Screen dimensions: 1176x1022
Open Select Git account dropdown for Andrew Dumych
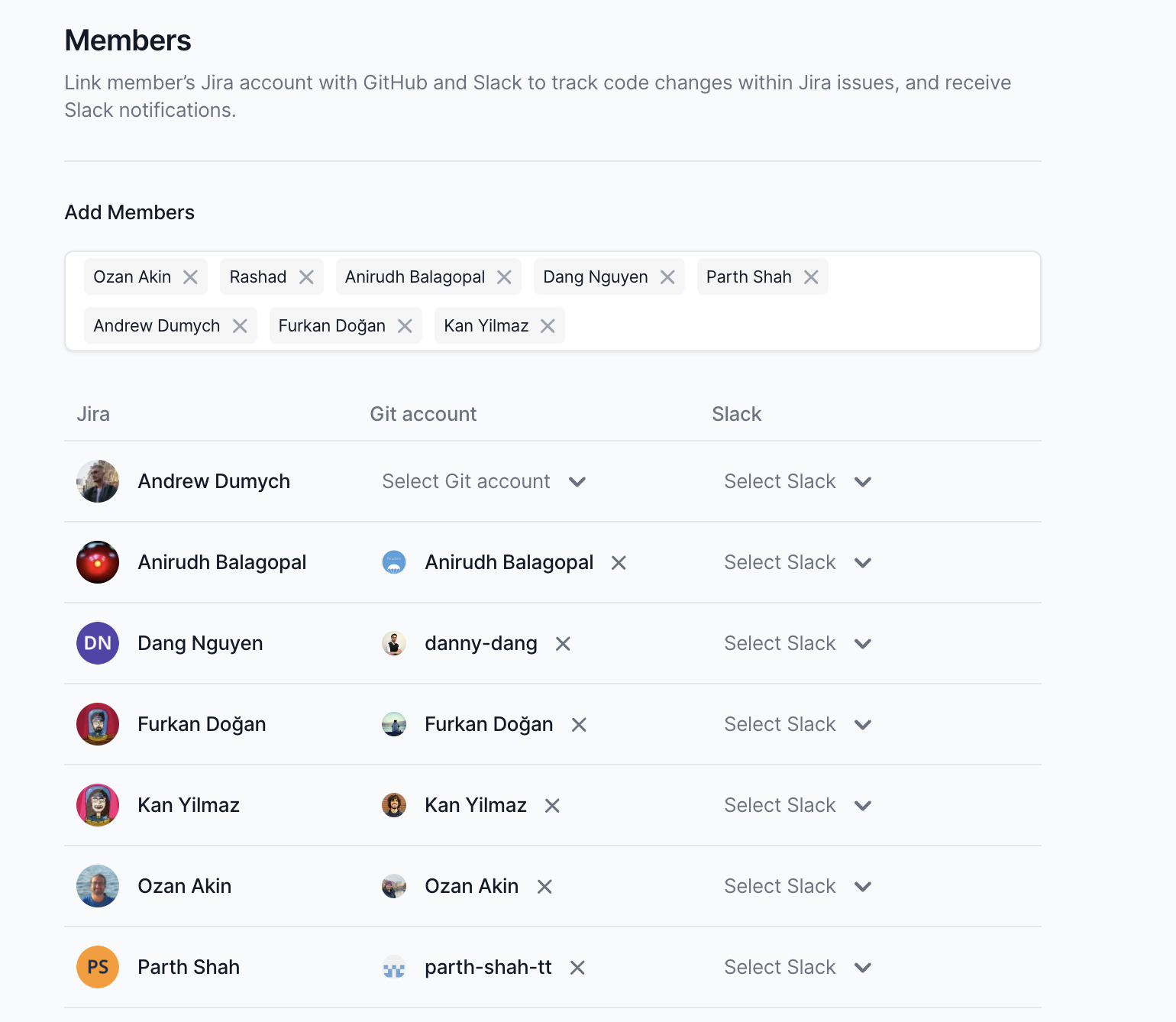pyautogui.click(x=483, y=482)
